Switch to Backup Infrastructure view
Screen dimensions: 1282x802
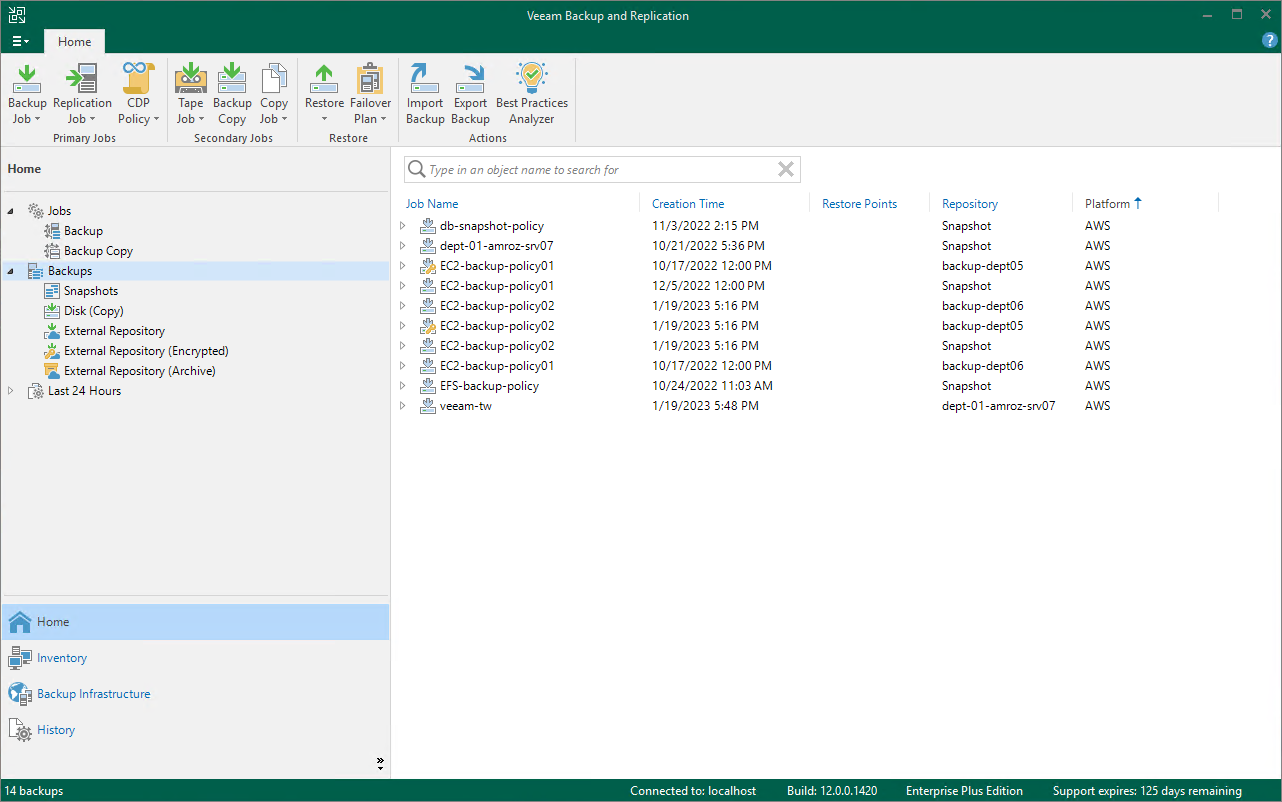93,694
